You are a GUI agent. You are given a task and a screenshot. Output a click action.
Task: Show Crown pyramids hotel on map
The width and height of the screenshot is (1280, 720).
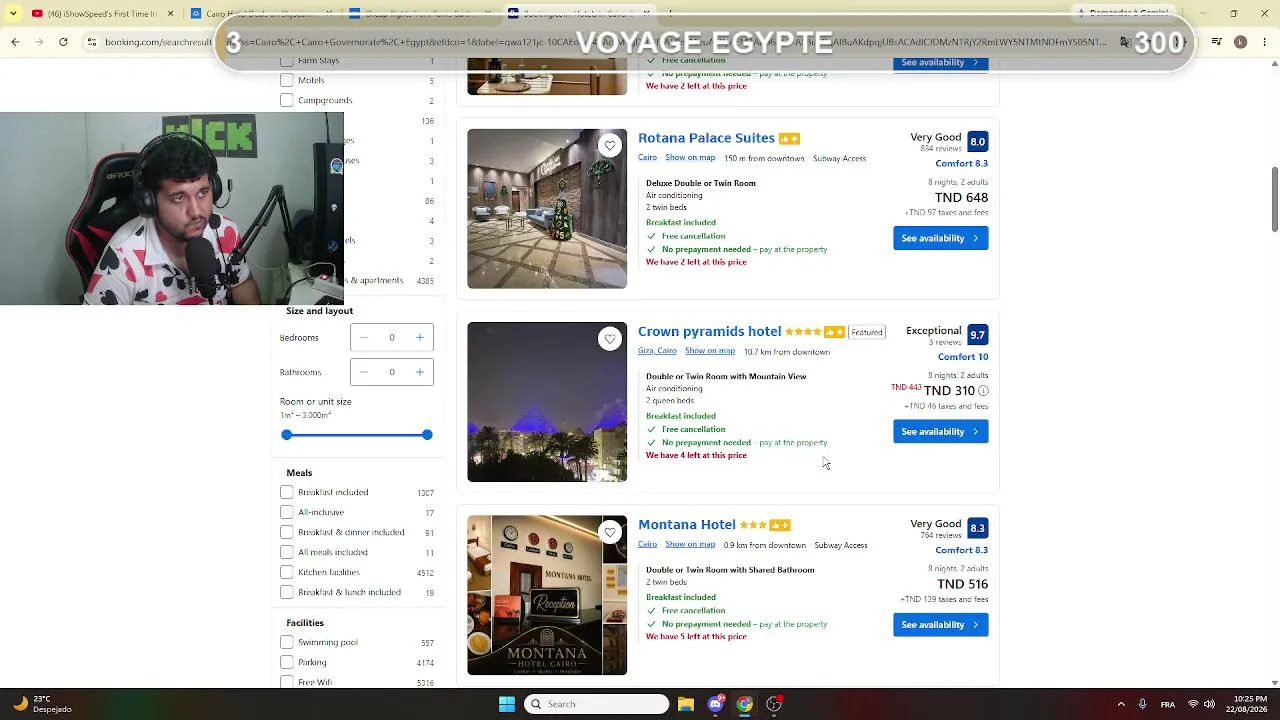click(710, 351)
